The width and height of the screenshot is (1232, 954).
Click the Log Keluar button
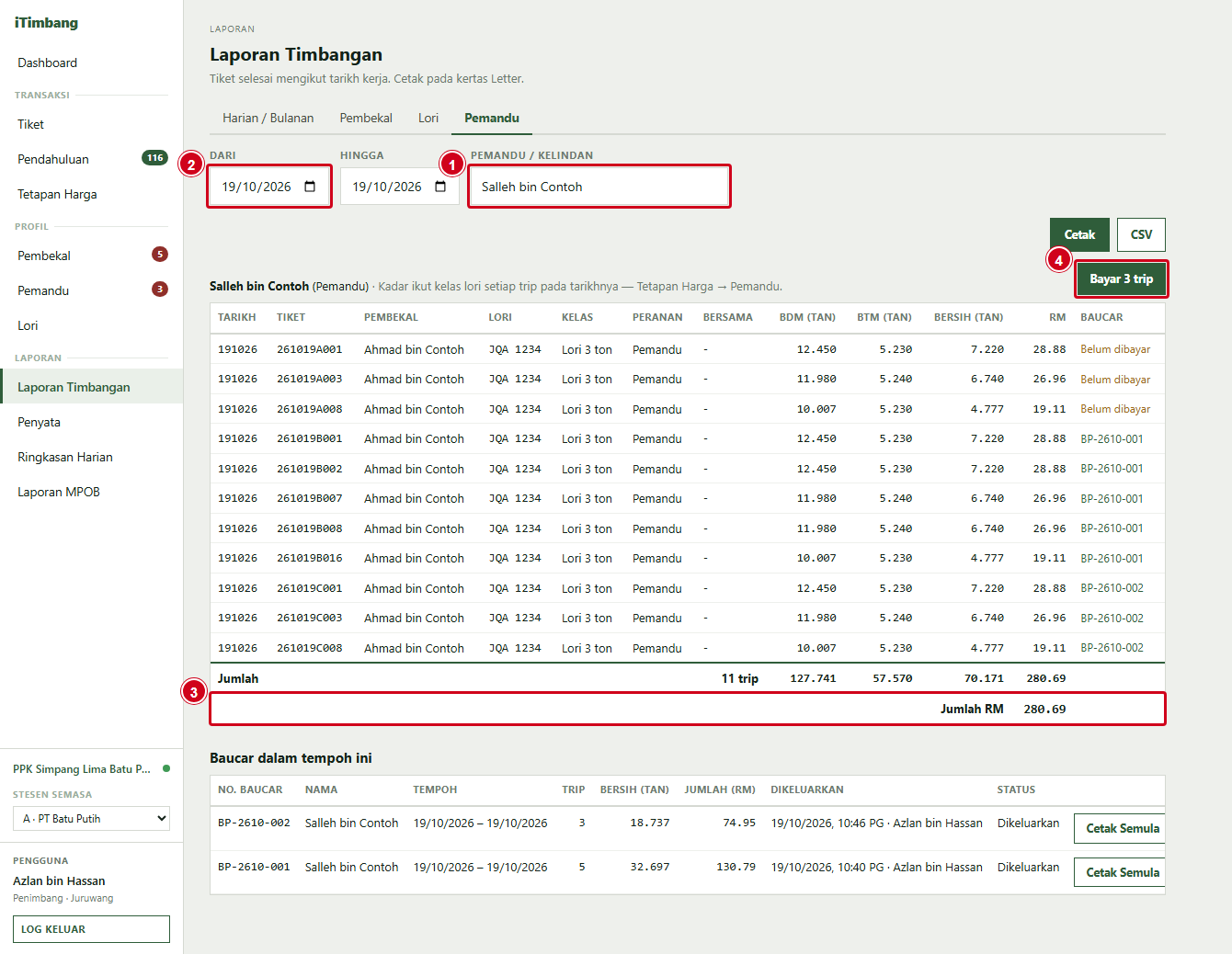click(x=92, y=929)
